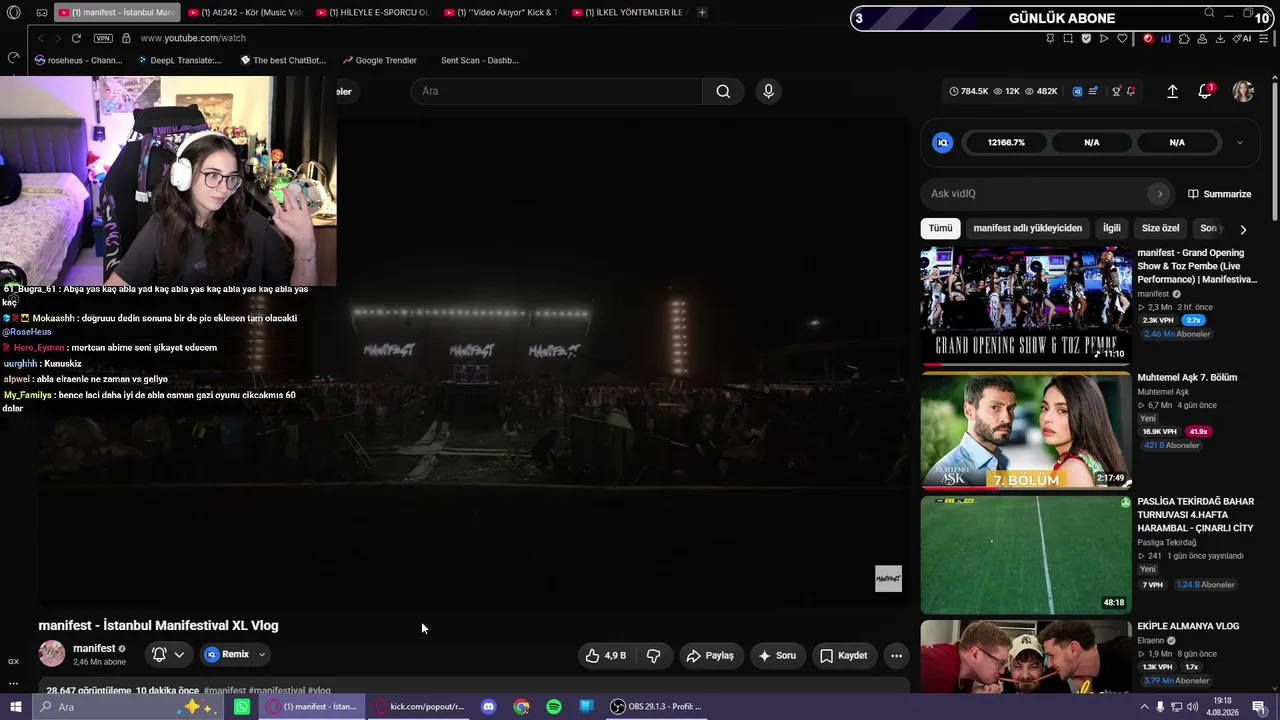
Task: Click the Windows Start button
Action: 16,707
